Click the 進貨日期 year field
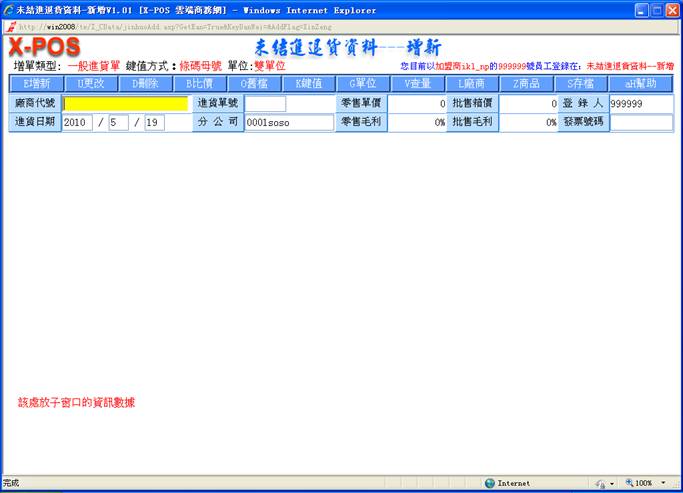The width and height of the screenshot is (683, 493). 77,122
